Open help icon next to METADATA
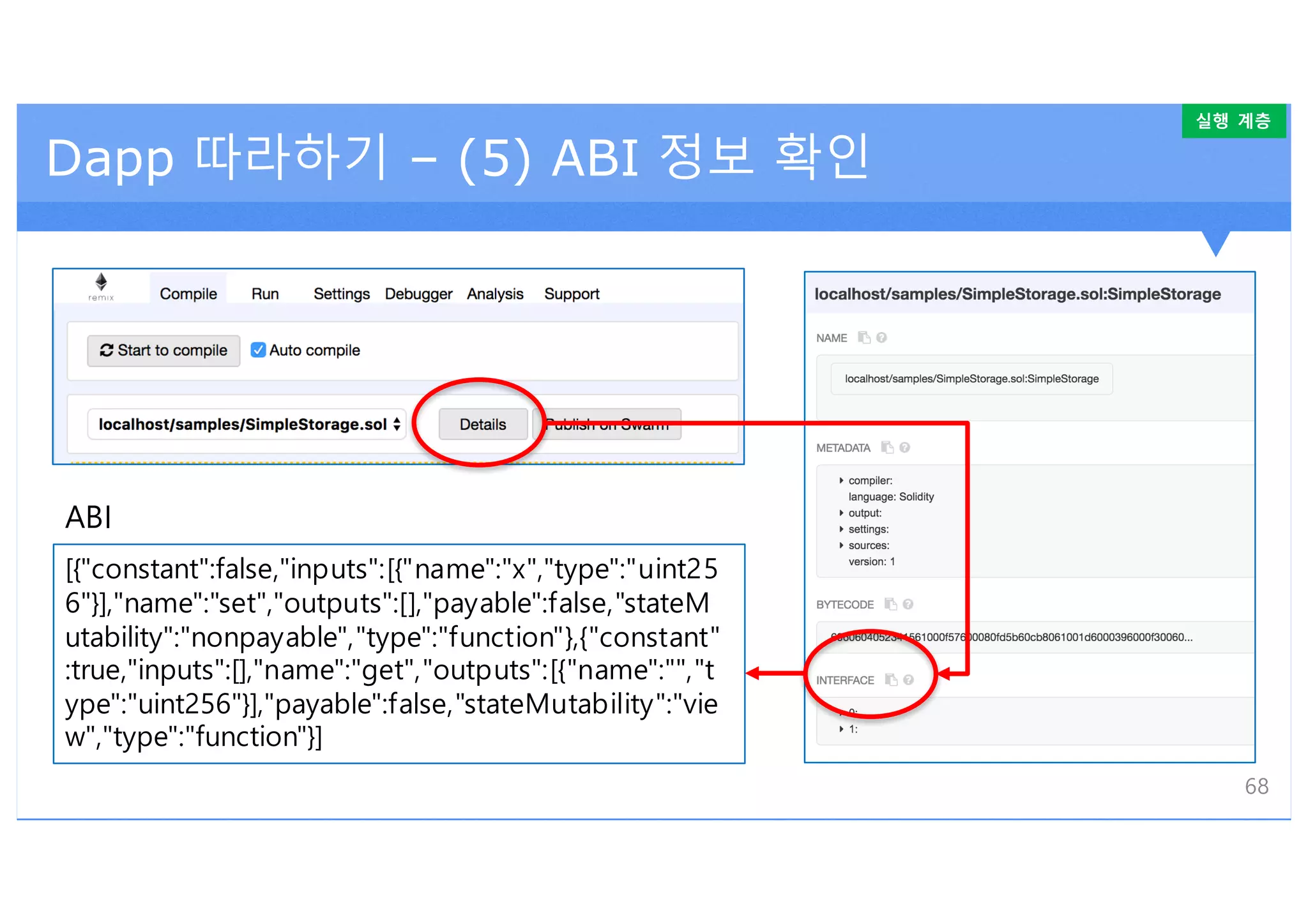This screenshot has height=924, width=1308. tap(904, 447)
